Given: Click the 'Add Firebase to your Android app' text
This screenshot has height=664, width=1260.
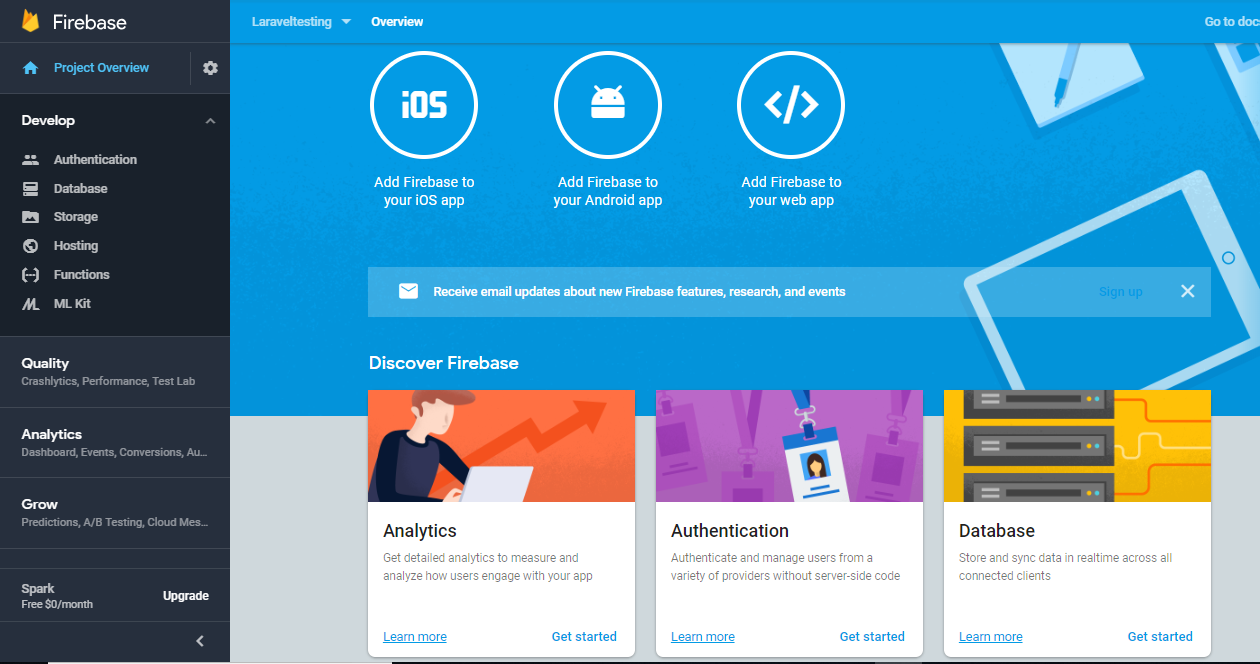Looking at the screenshot, I should tap(608, 191).
